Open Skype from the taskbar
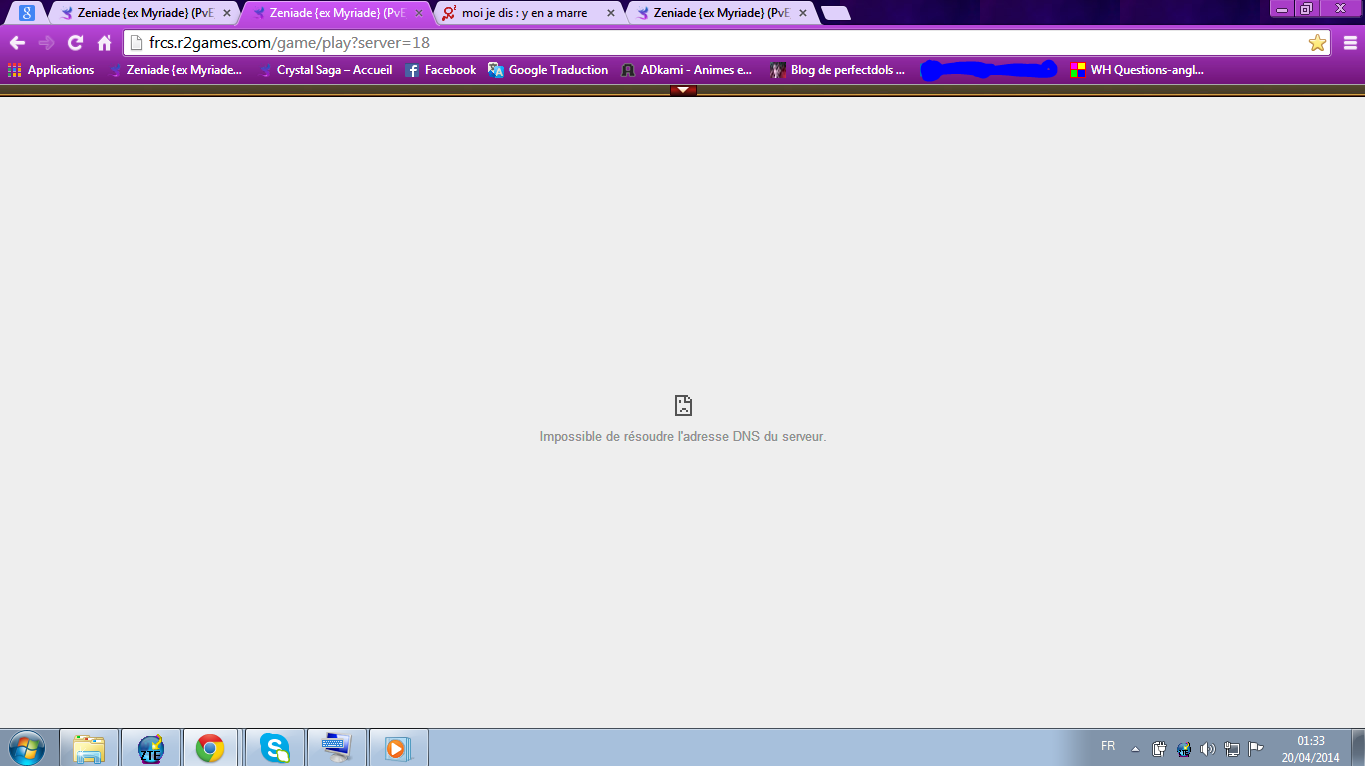 tap(274, 747)
